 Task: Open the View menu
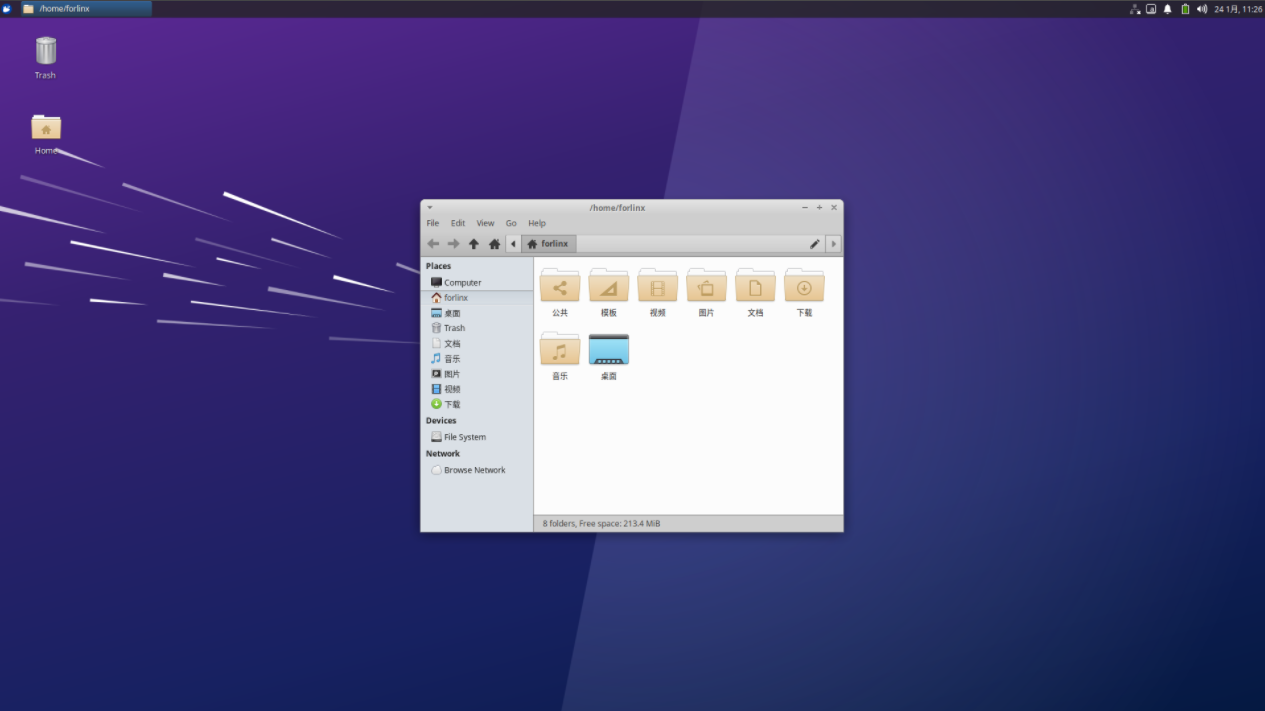coord(485,224)
